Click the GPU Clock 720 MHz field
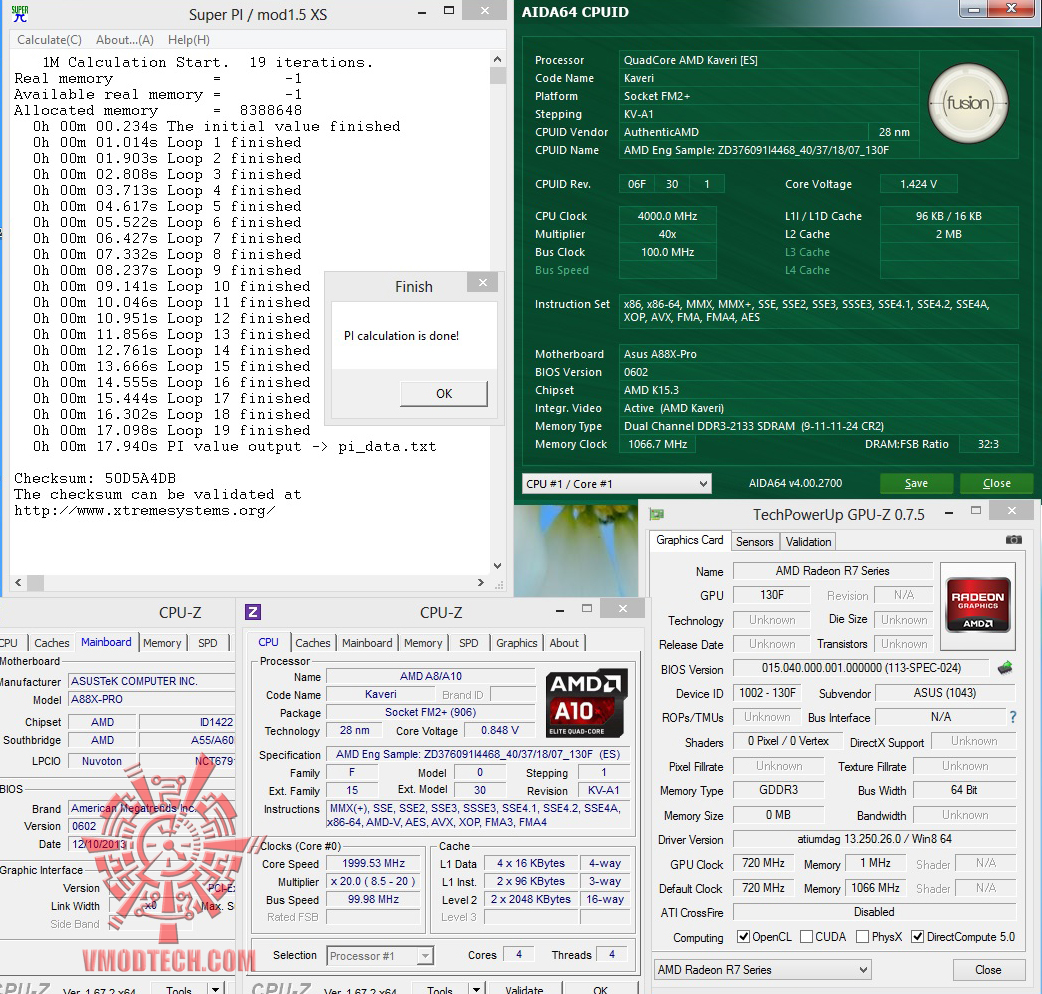Viewport: 1042px width, 994px height. (763, 863)
